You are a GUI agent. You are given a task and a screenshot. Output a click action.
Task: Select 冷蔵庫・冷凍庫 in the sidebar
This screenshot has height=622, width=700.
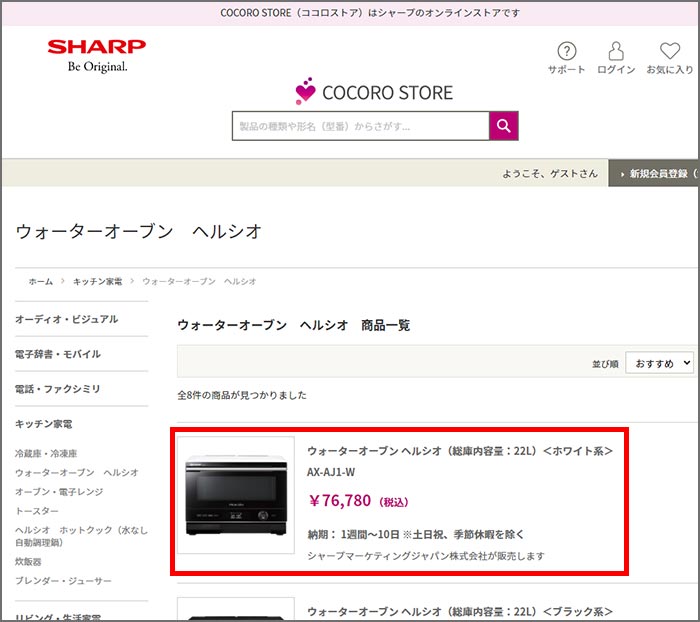click(46, 453)
